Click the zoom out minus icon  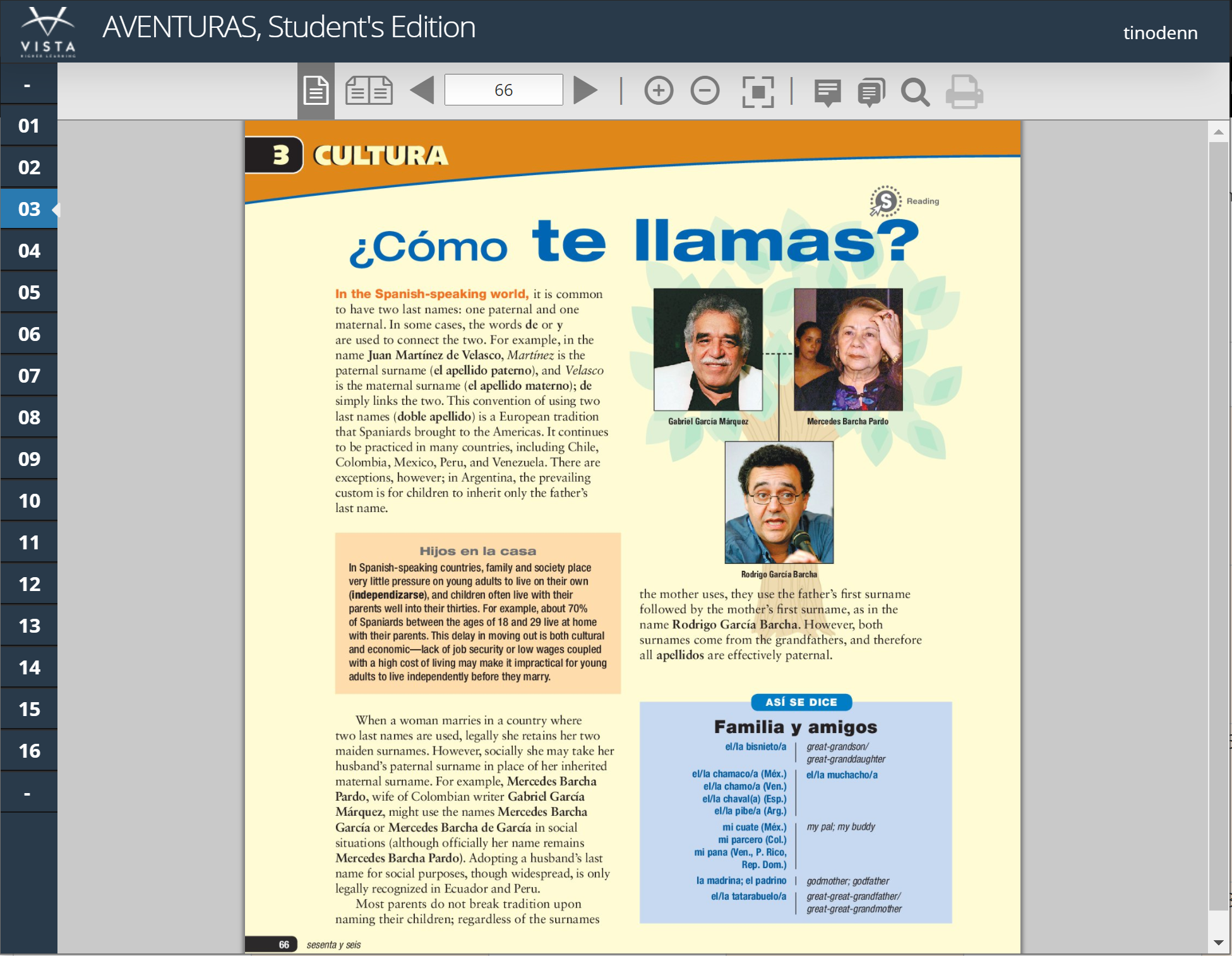click(705, 91)
